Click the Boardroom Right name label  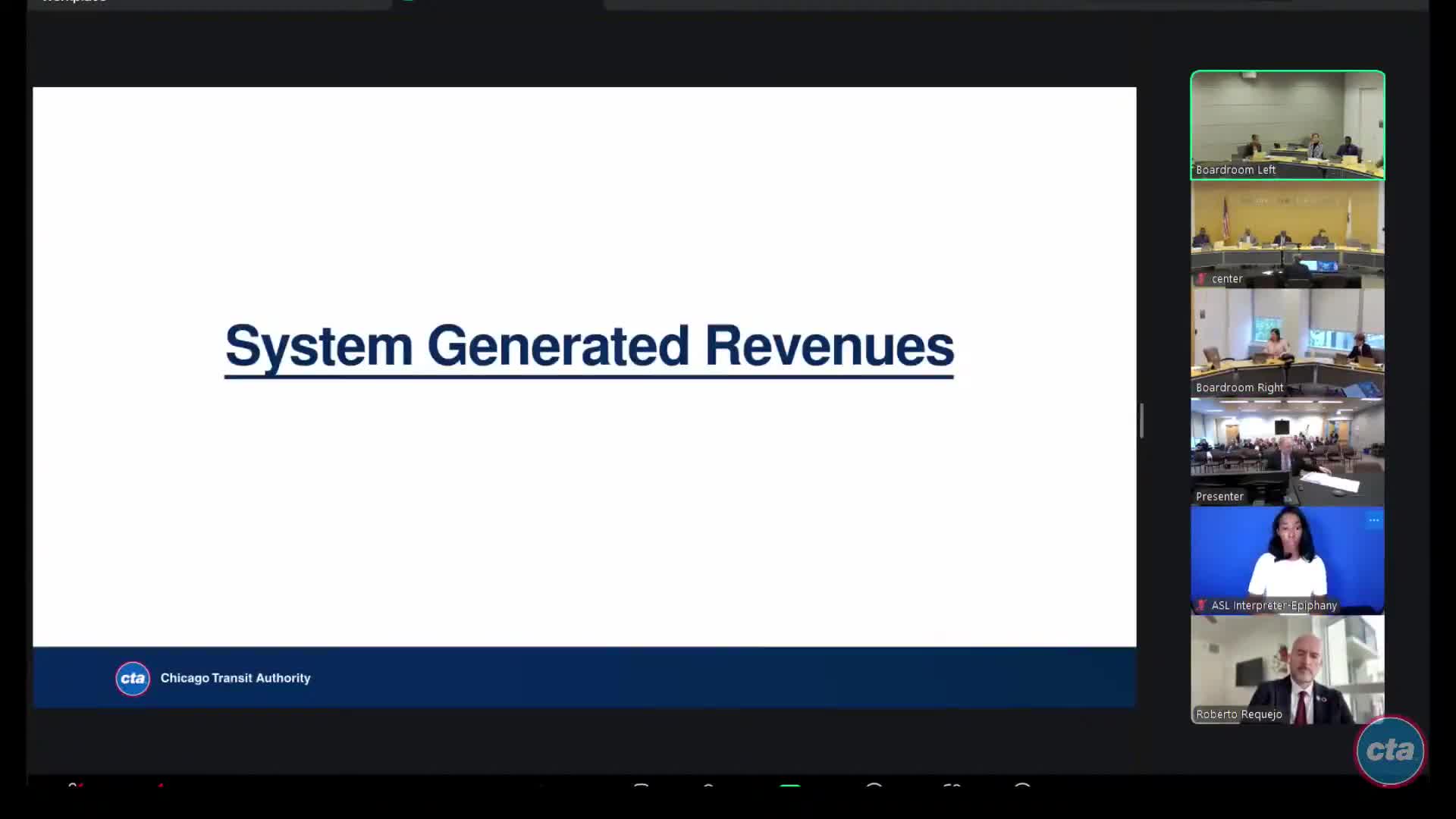(x=1239, y=388)
